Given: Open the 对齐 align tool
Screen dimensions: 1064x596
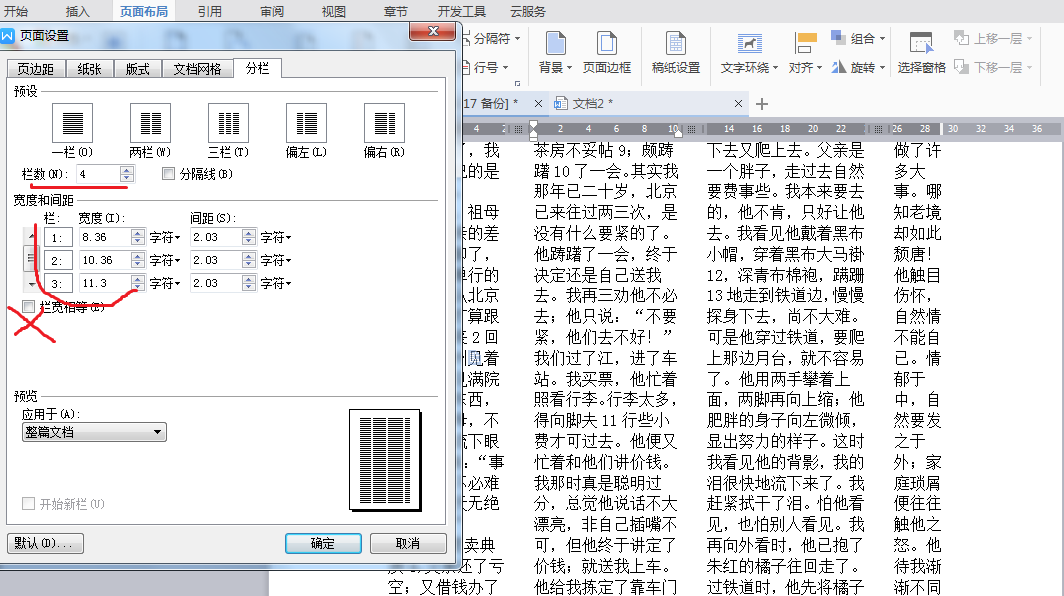Looking at the screenshot, I should click(805, 52).
